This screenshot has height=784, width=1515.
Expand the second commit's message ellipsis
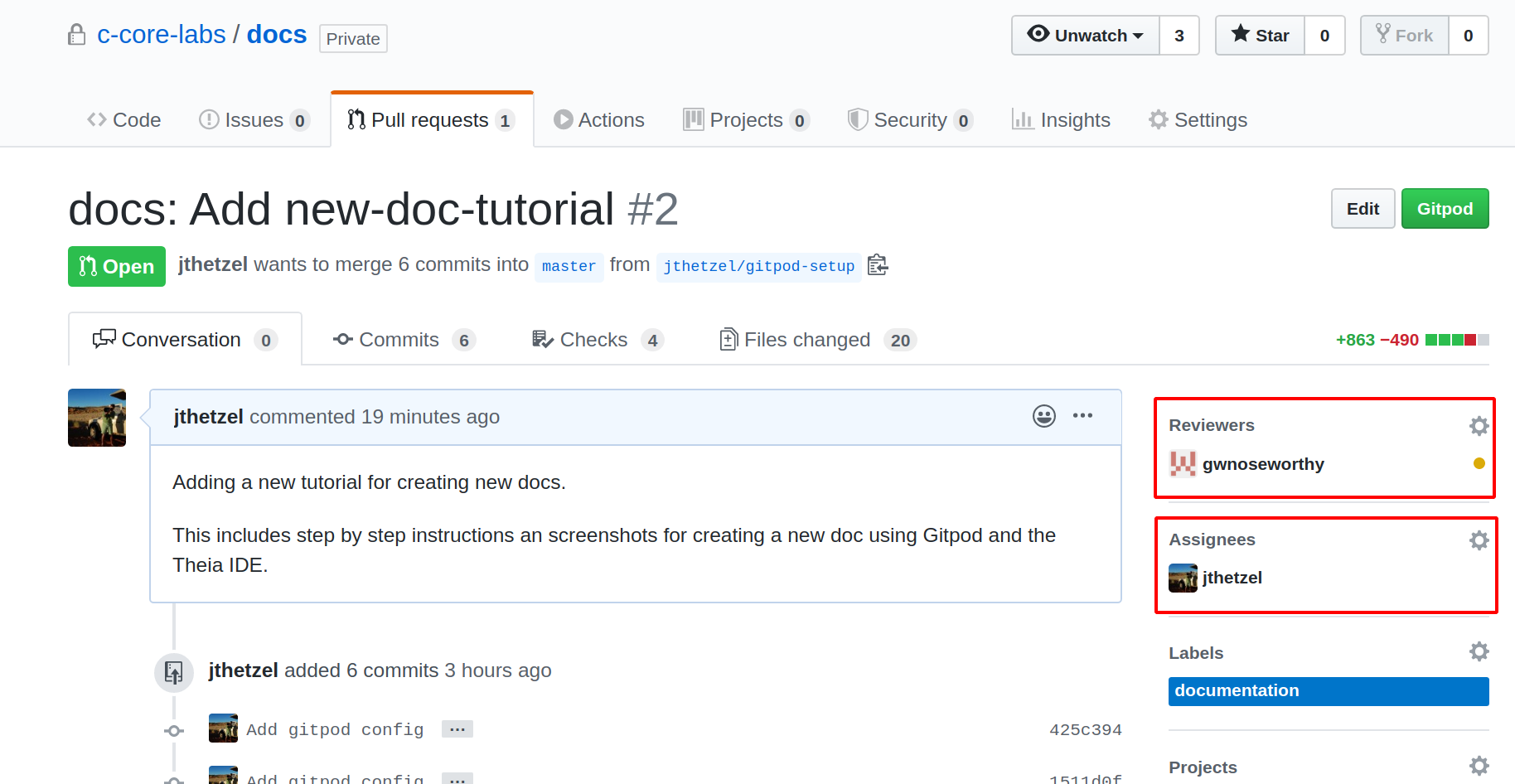[x=457, y=777]
